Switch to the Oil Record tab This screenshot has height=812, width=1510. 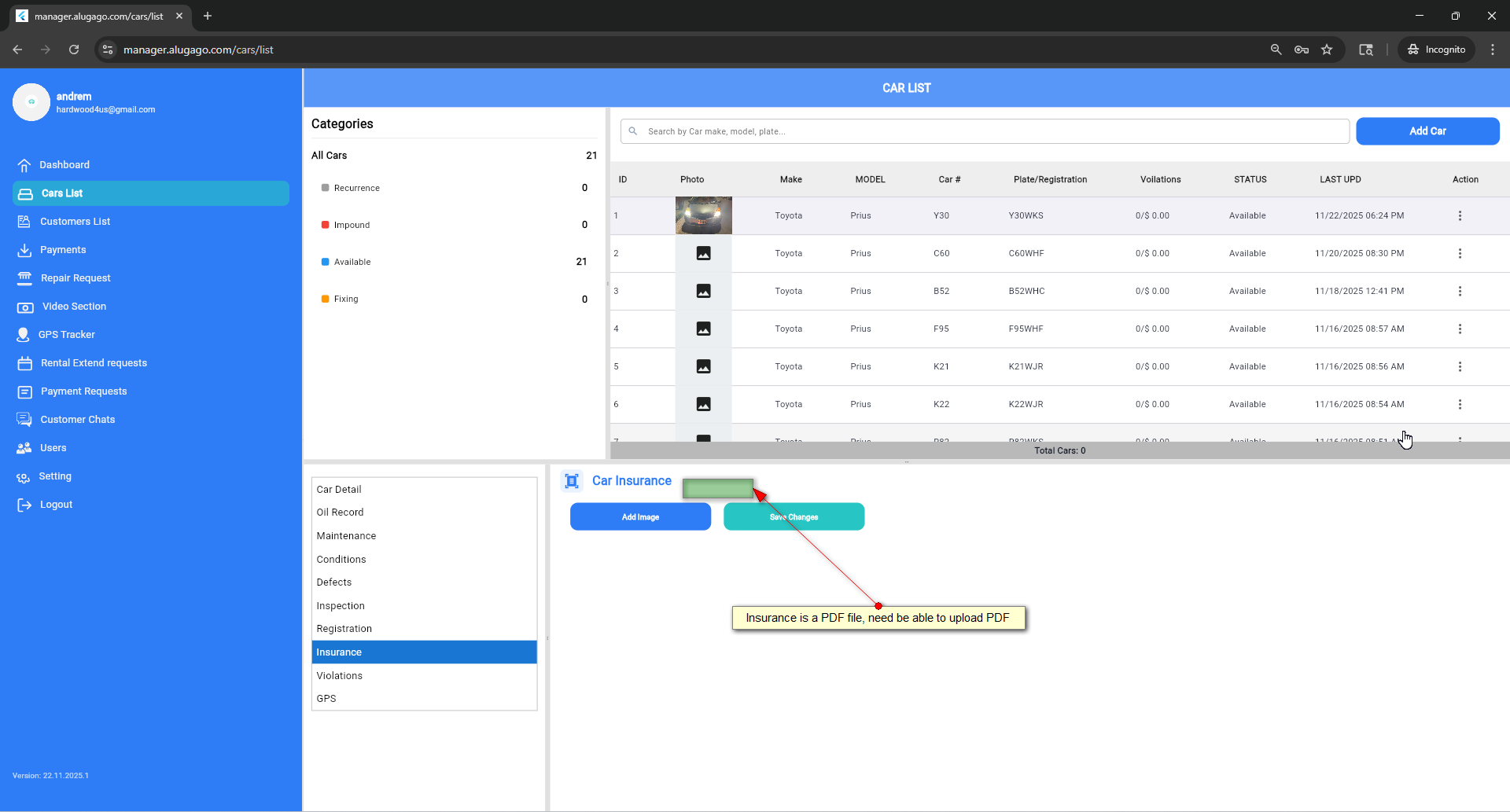[340, 513]
